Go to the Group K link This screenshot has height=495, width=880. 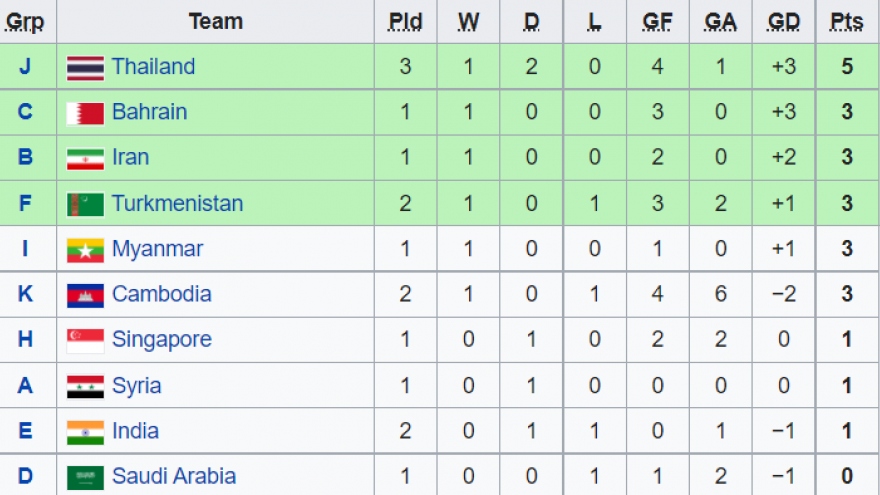tap(25, 295)
